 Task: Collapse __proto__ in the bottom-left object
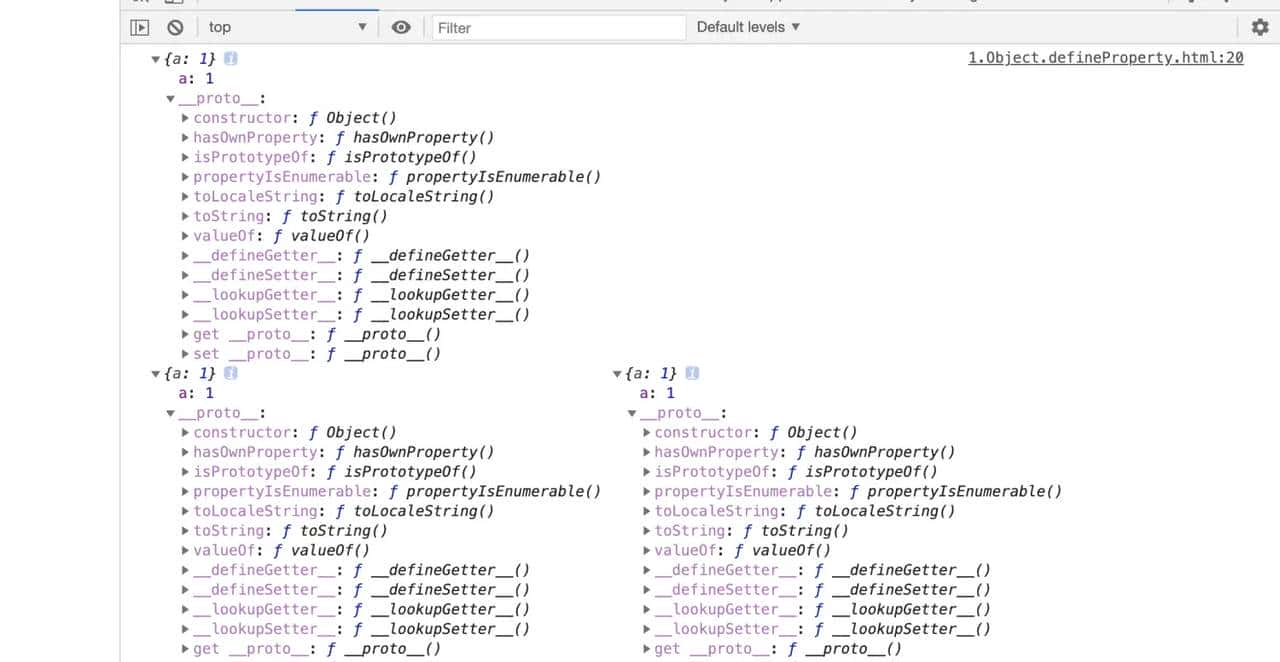(171, 413)
